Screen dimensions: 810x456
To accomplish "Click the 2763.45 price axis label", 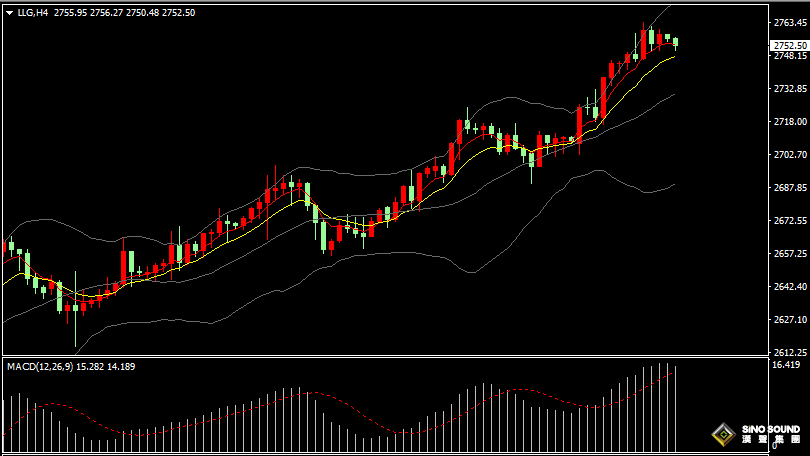I will [x=790, y=22].
